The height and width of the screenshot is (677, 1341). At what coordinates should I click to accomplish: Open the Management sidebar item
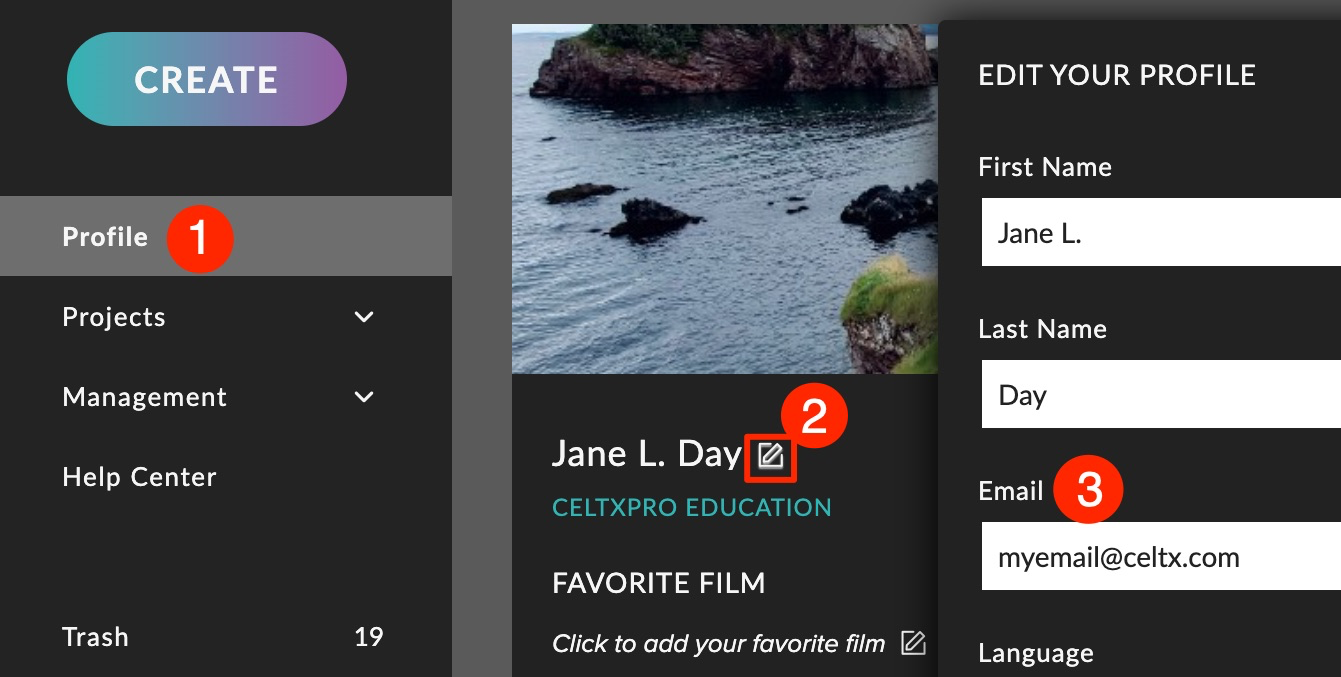pos(226,397)
